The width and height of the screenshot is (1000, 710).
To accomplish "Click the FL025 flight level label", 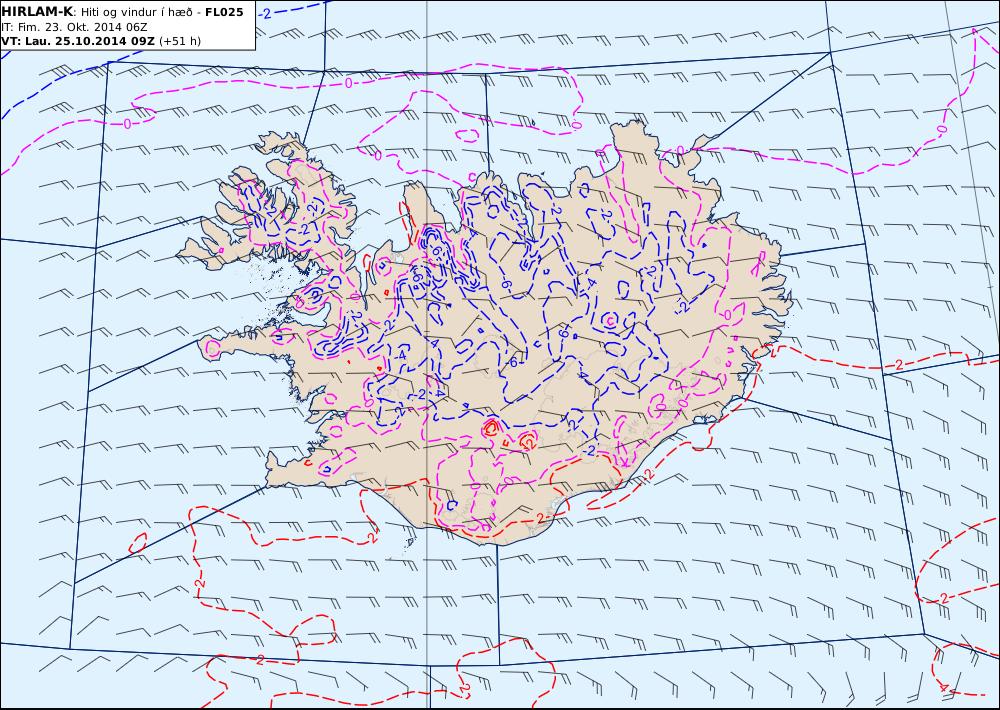I will [x=224, y=12].
